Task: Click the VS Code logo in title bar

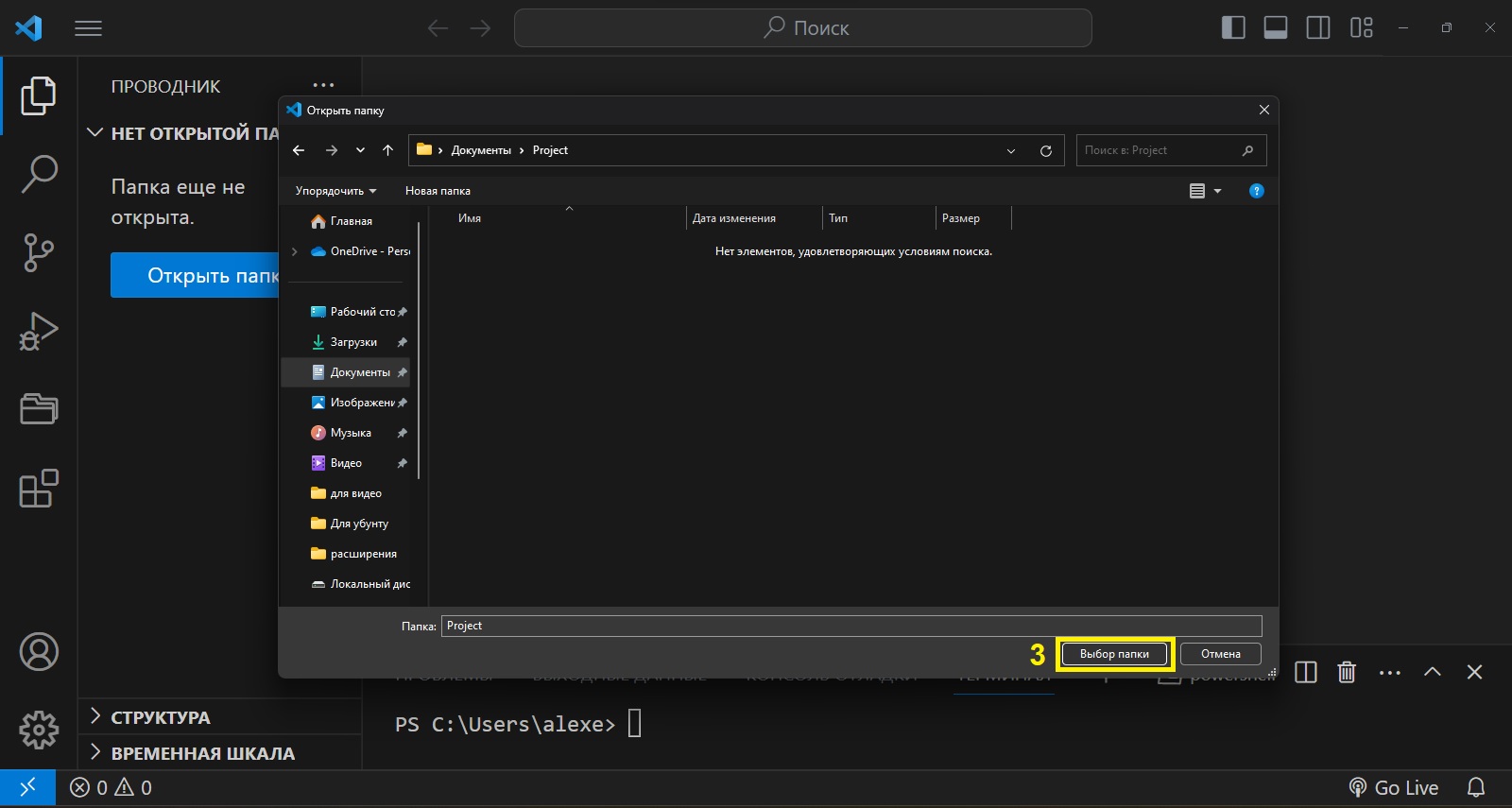Action: [29, 27]
